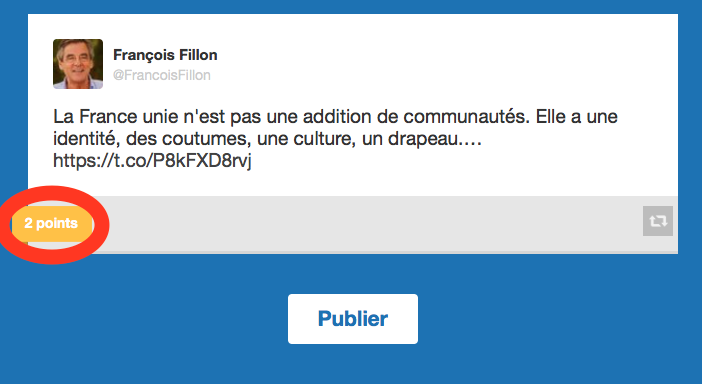702x384 pixels.
Task: Open the https://t.co/P8kFXD8rvj link
Action: click(152, 160)
